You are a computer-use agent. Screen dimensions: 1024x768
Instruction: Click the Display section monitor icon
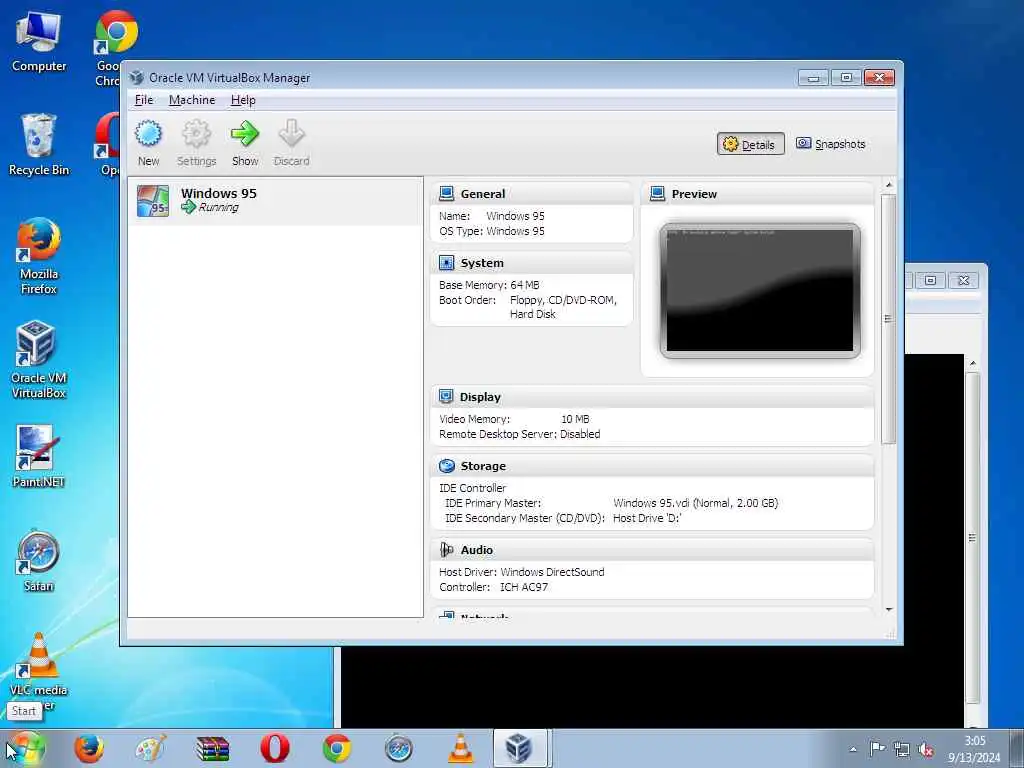(x=446, y=396)
